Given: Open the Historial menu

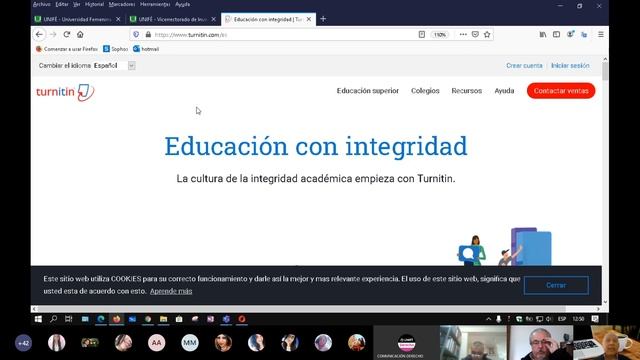Looking at the screenshot, I should [x=94, y=4].
